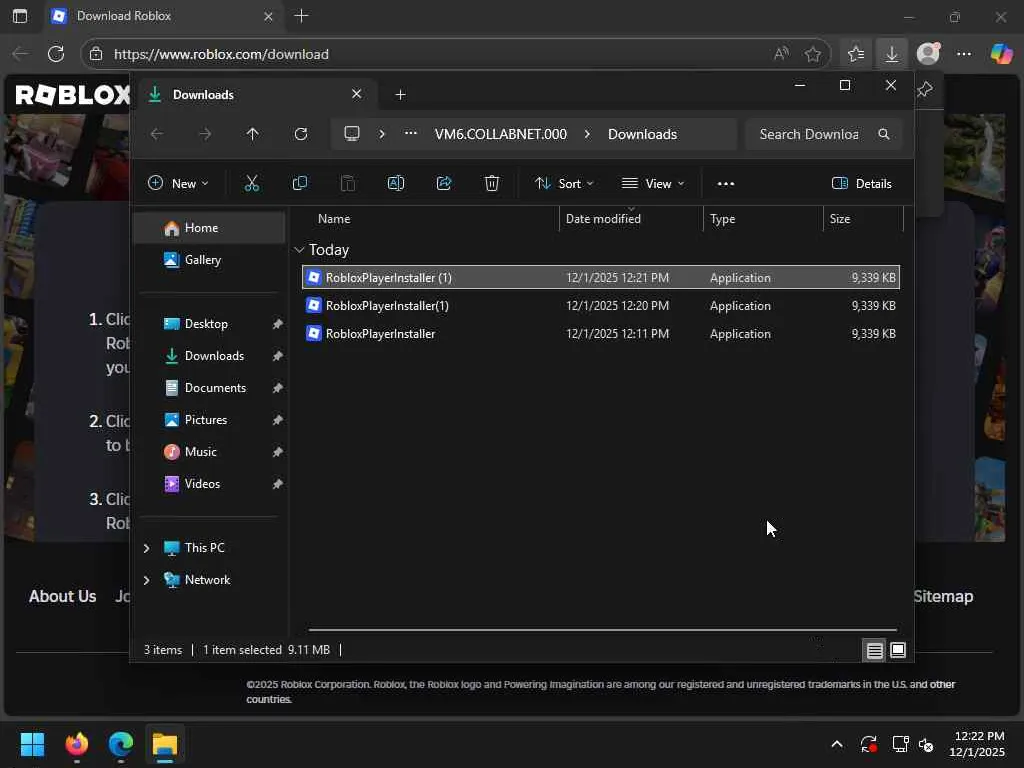Image resolution: width=1024 pixels, height=768 pixels.
Task: Go up one folder level
Action: (252, 134)
